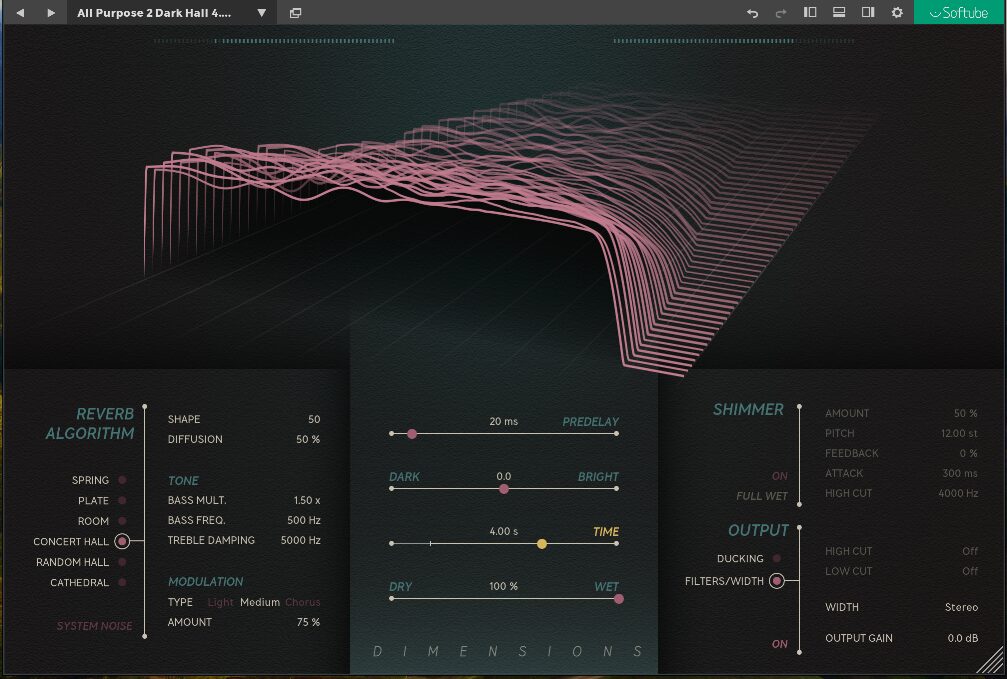Click the Softube logo button
The image size is (1007, 679).
pos(959,12)
